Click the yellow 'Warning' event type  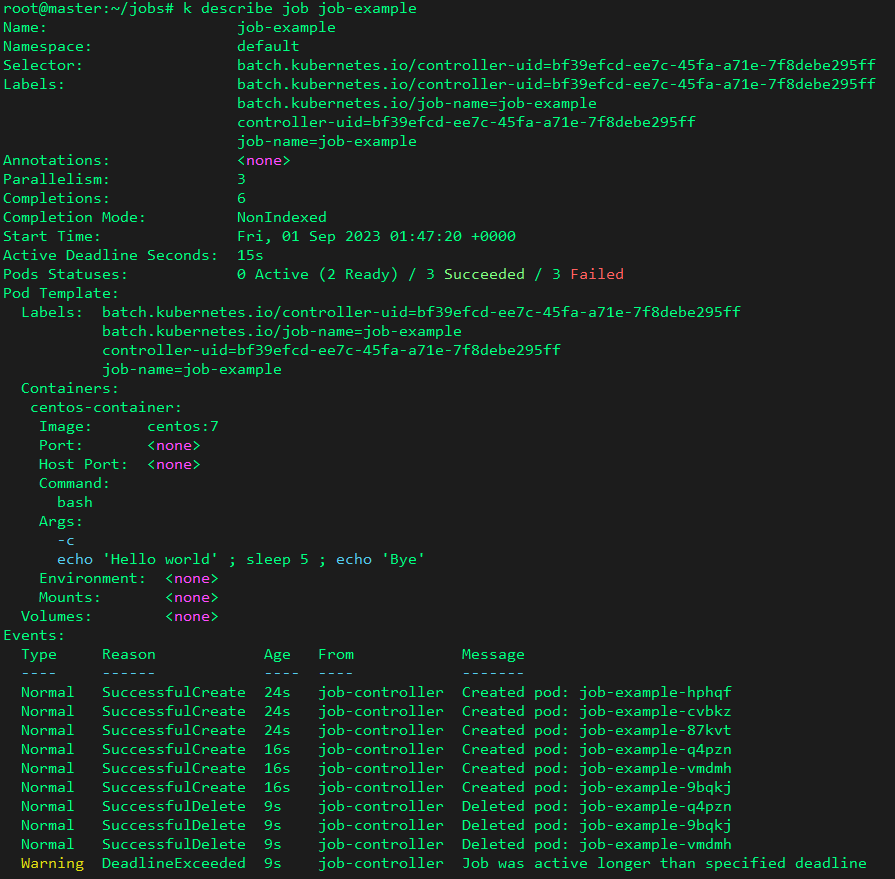pos(53,863)
